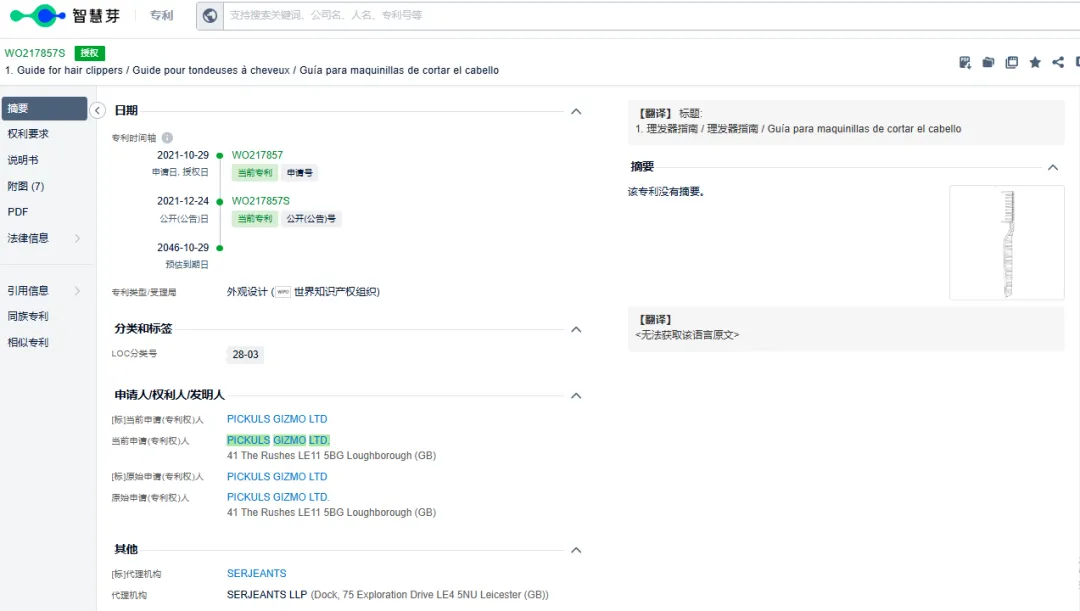Open the WO217857 application number link
Image resolution: width=1080 pixels, height=611 pixels.
(x=257, y=156)
